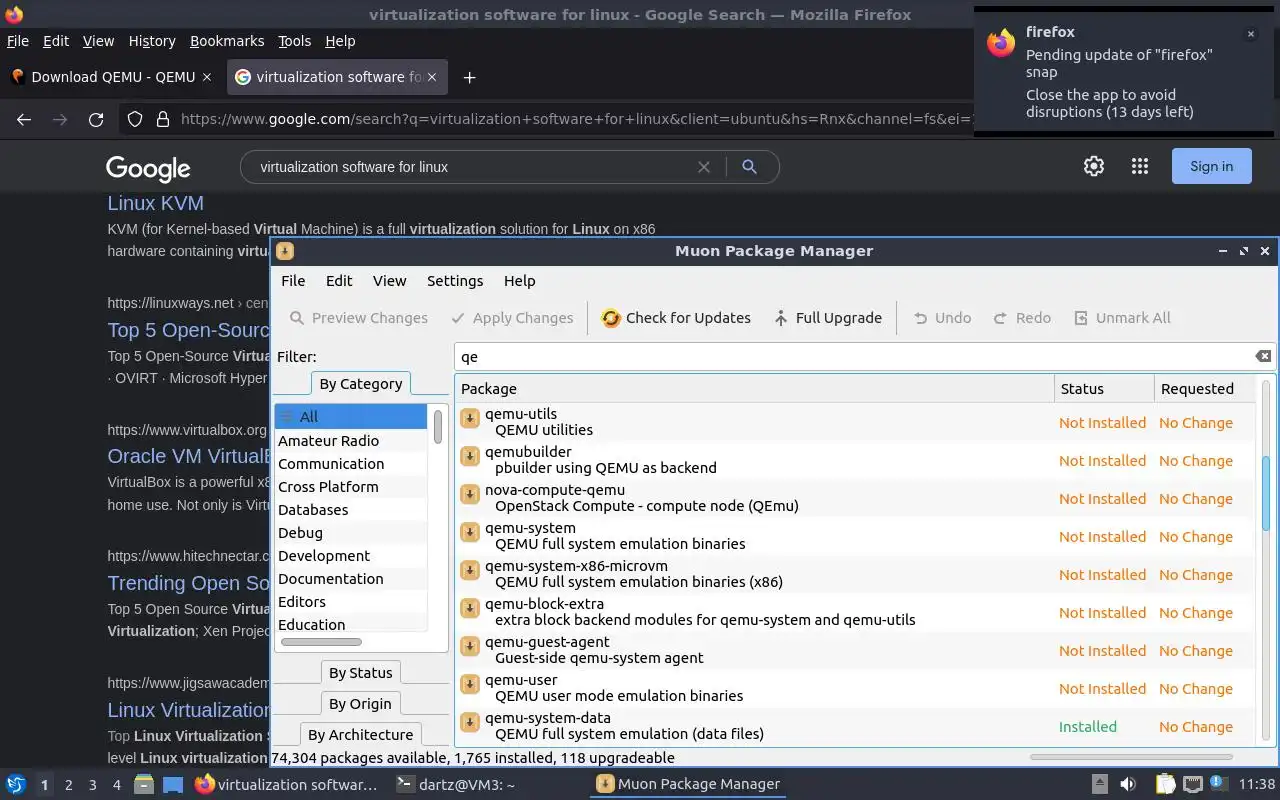The height and width of the screenshot is (800, 1280).
Task: Reload the Firefox page
Action: tap(96, 120)
